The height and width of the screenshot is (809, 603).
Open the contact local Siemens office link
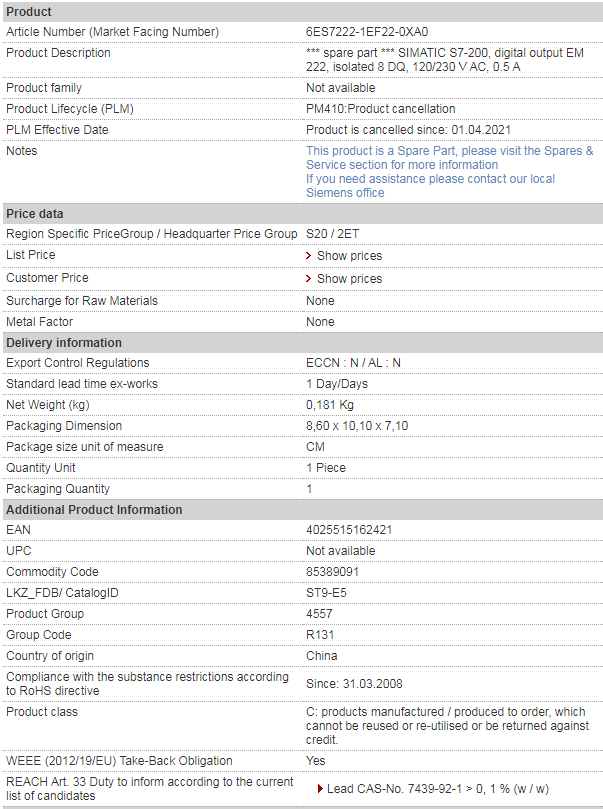(x=430, y=186)
